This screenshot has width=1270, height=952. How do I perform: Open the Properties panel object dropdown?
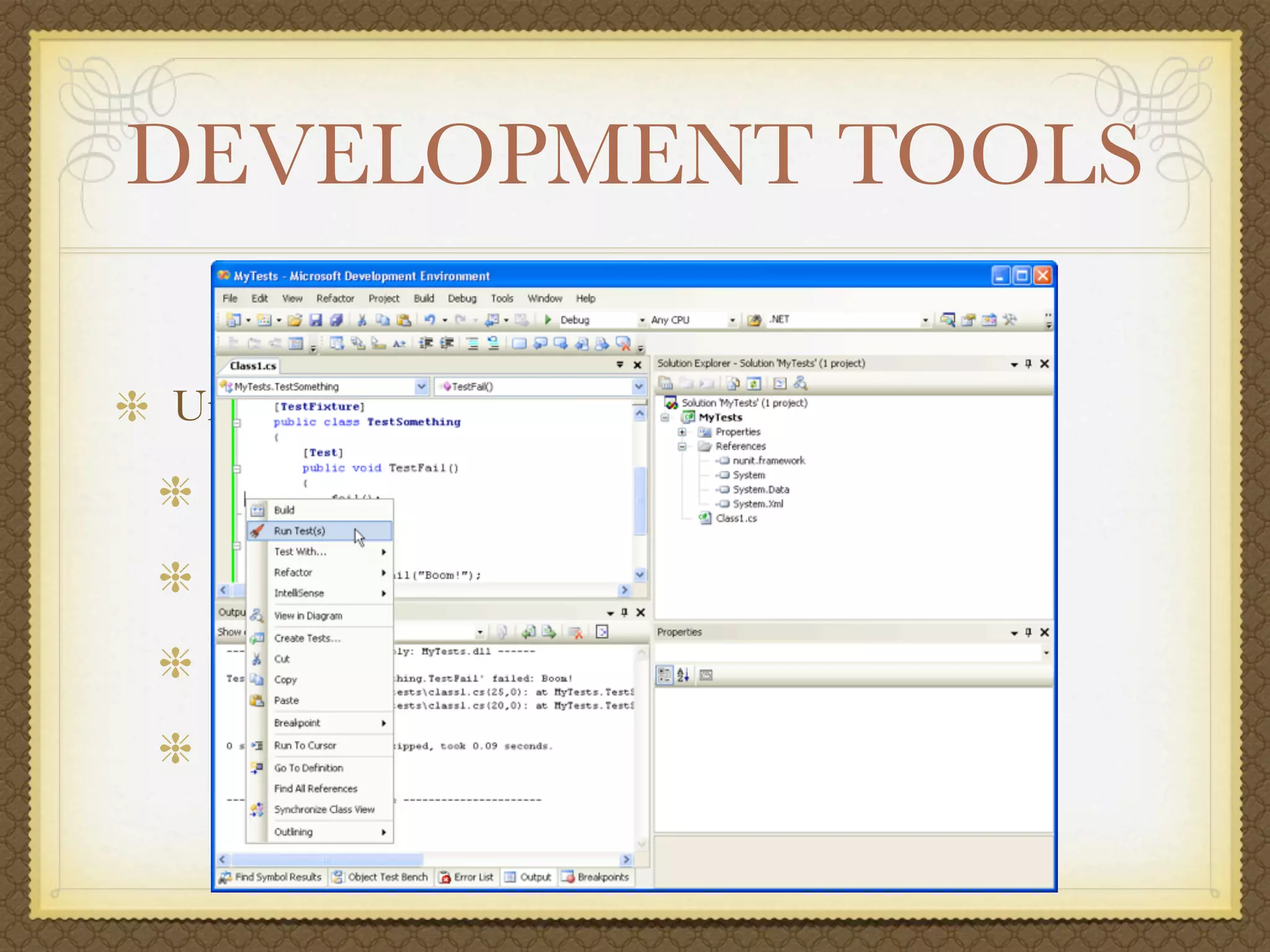click(x=1046, y=653)
